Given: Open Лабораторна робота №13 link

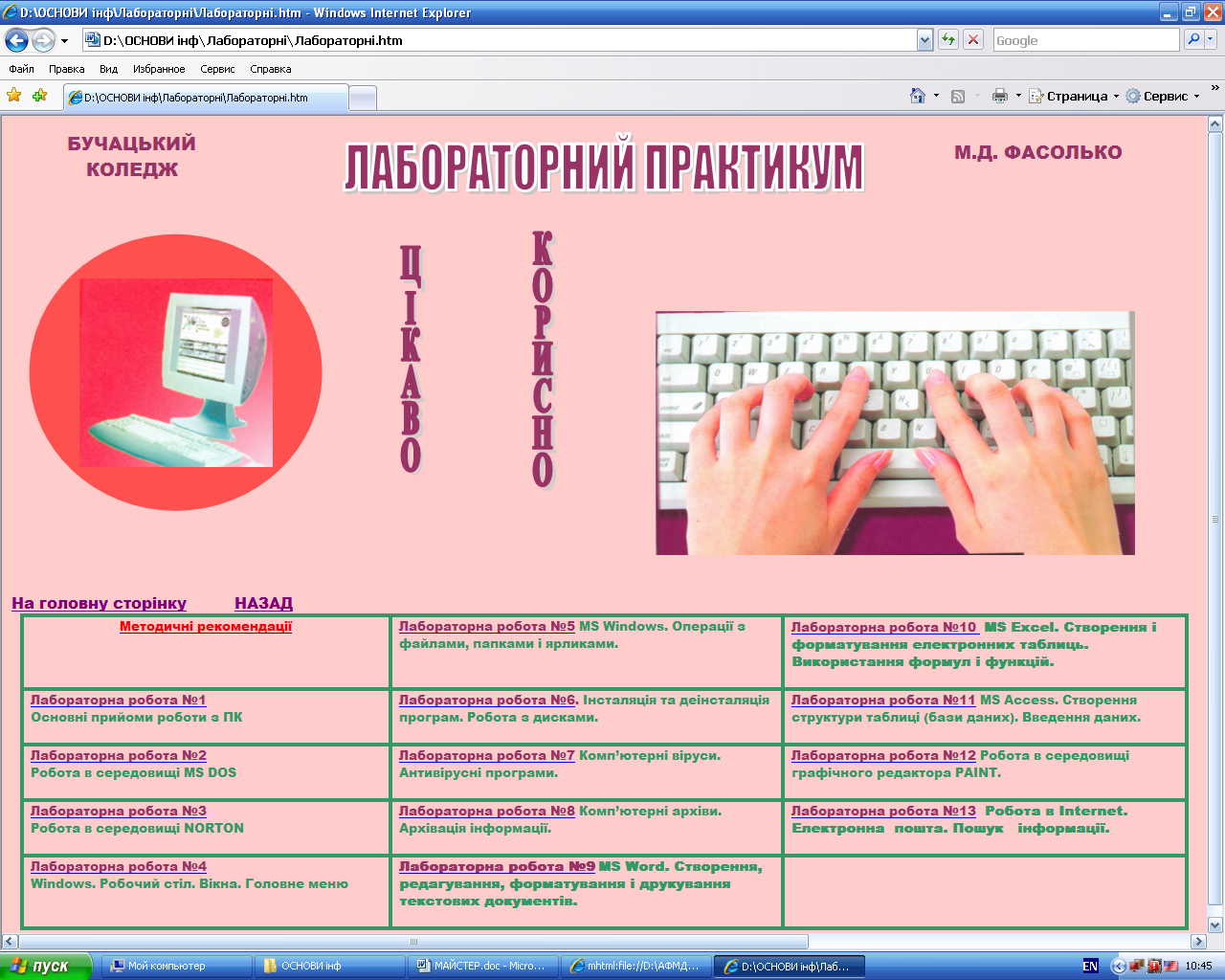Looking at the screenshot, I should pyautogui.click(x=883, y=811).
